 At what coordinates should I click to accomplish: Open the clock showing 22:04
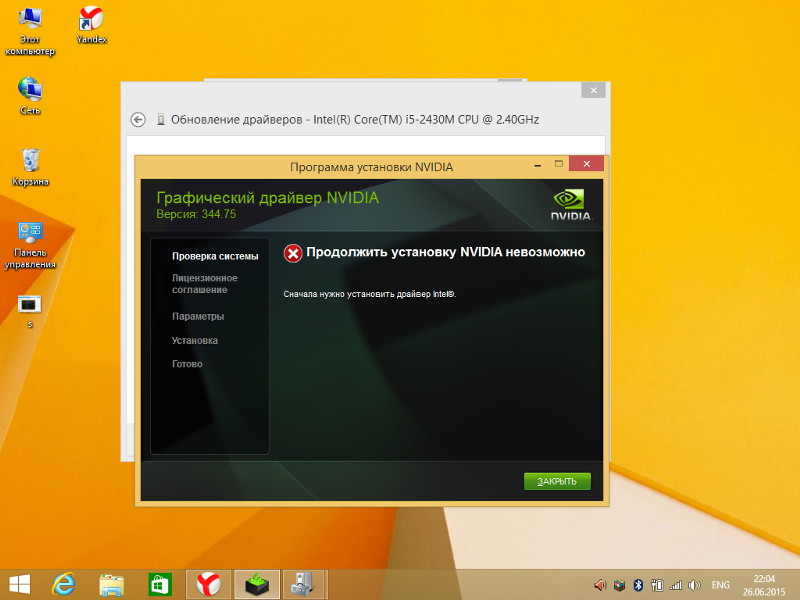tap(764, 585)
